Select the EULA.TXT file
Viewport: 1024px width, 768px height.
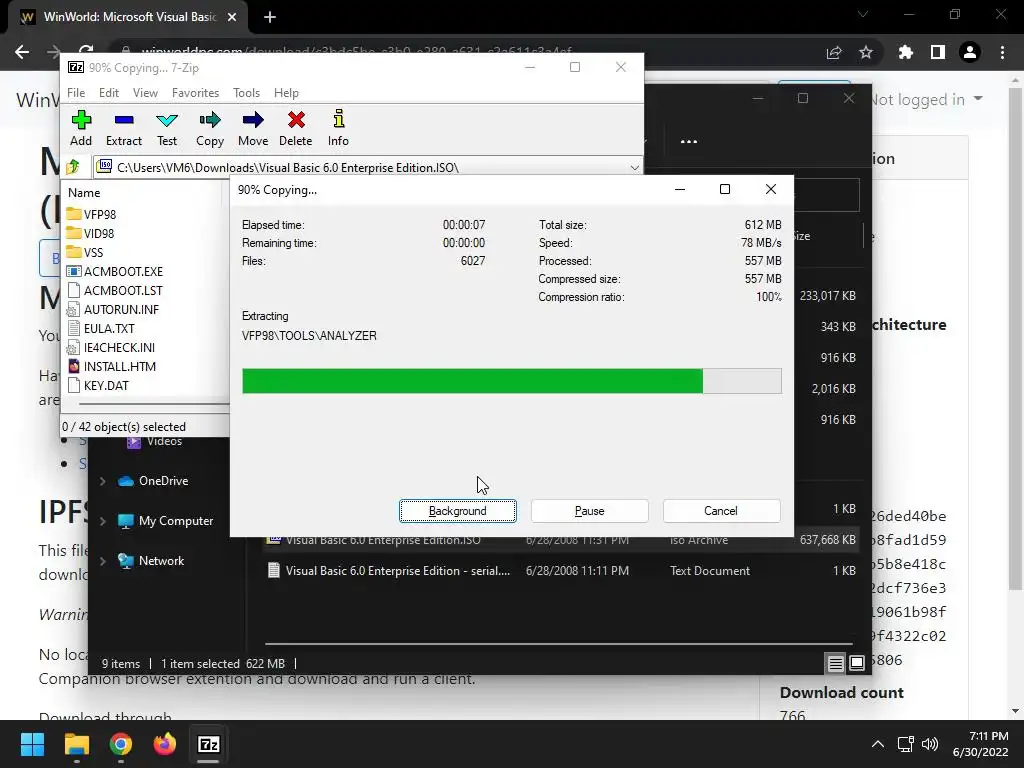[101, 328]
